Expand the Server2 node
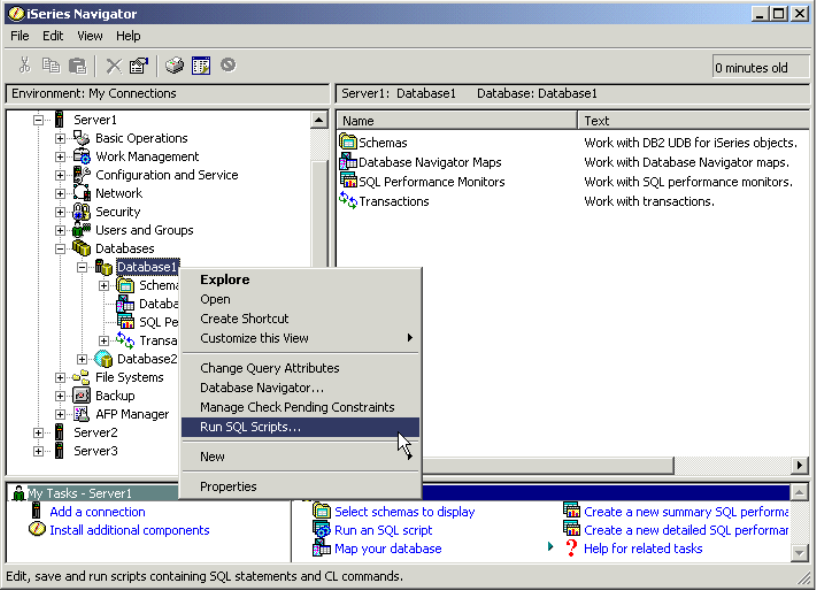The height and width of the screenshot is (590, 816). tap(38, 433)
